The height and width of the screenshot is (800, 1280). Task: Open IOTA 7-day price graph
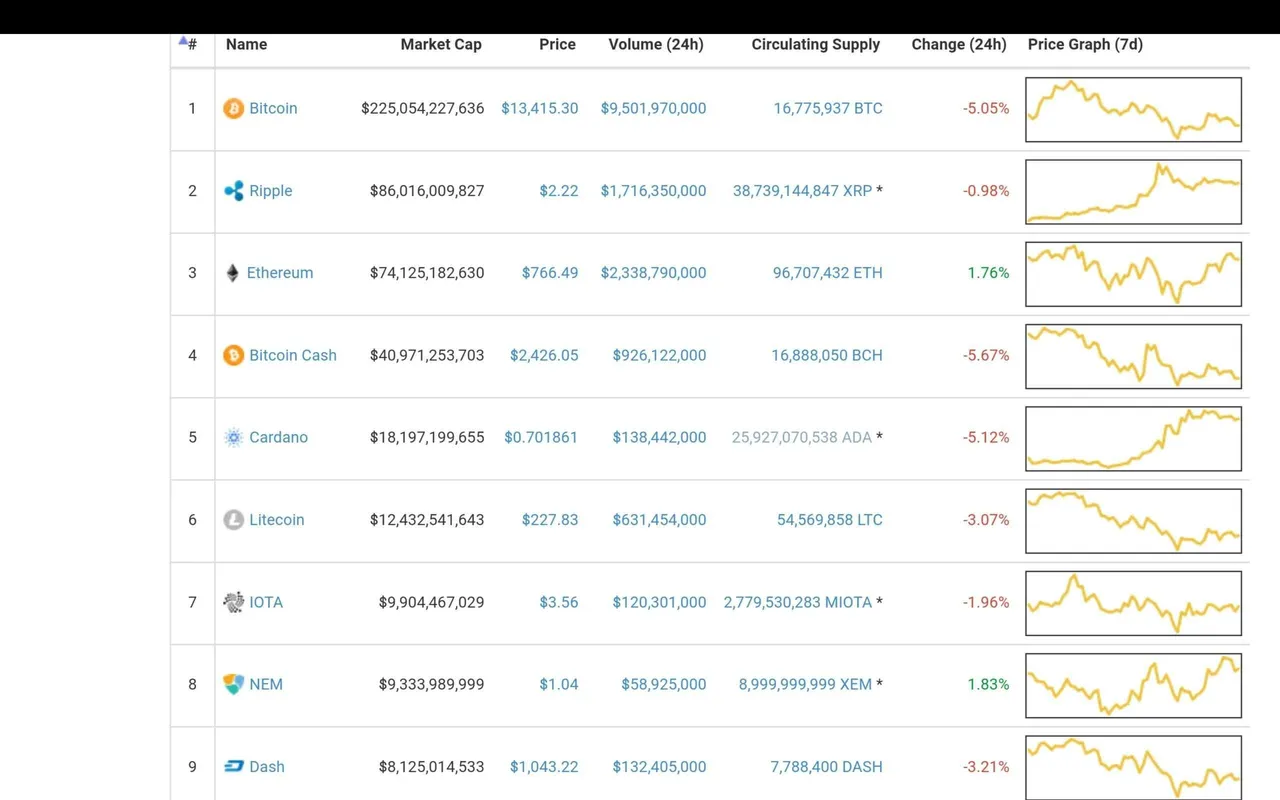point(1134,603)
